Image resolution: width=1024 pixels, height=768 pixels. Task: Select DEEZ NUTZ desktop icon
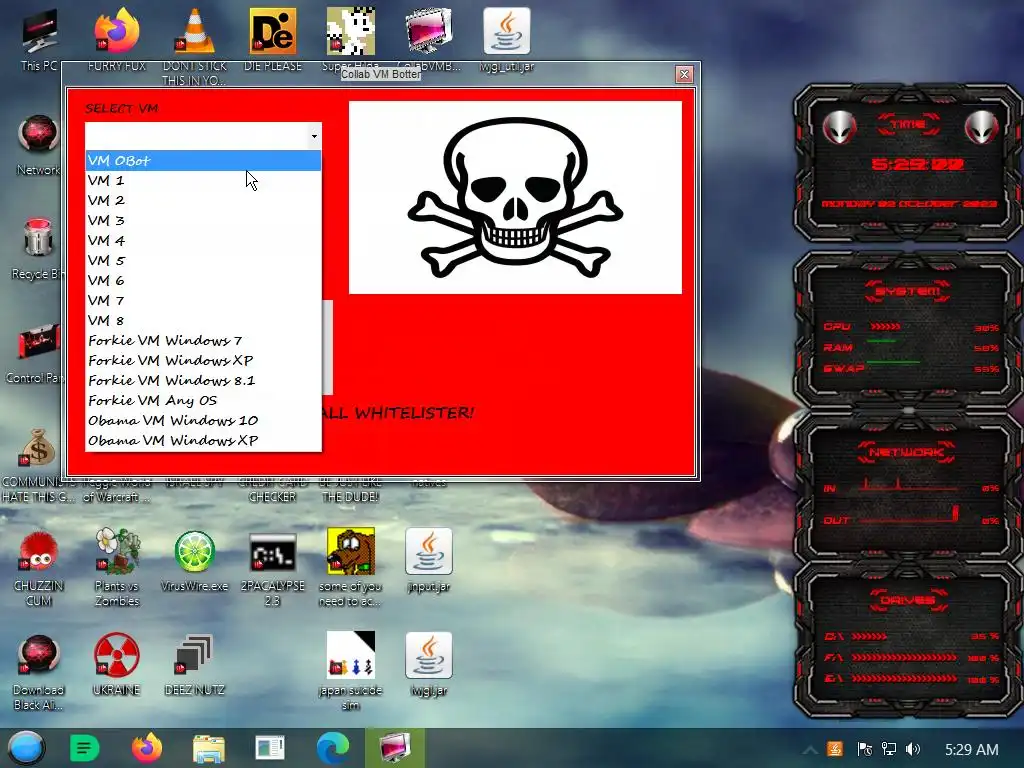[x=195, y=665]
